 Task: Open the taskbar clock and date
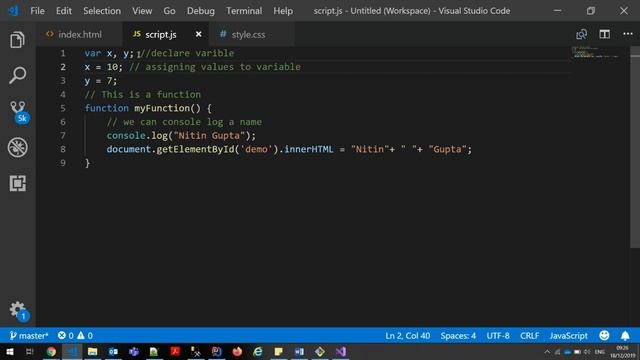pyautogui.click(x=622, y=352)
